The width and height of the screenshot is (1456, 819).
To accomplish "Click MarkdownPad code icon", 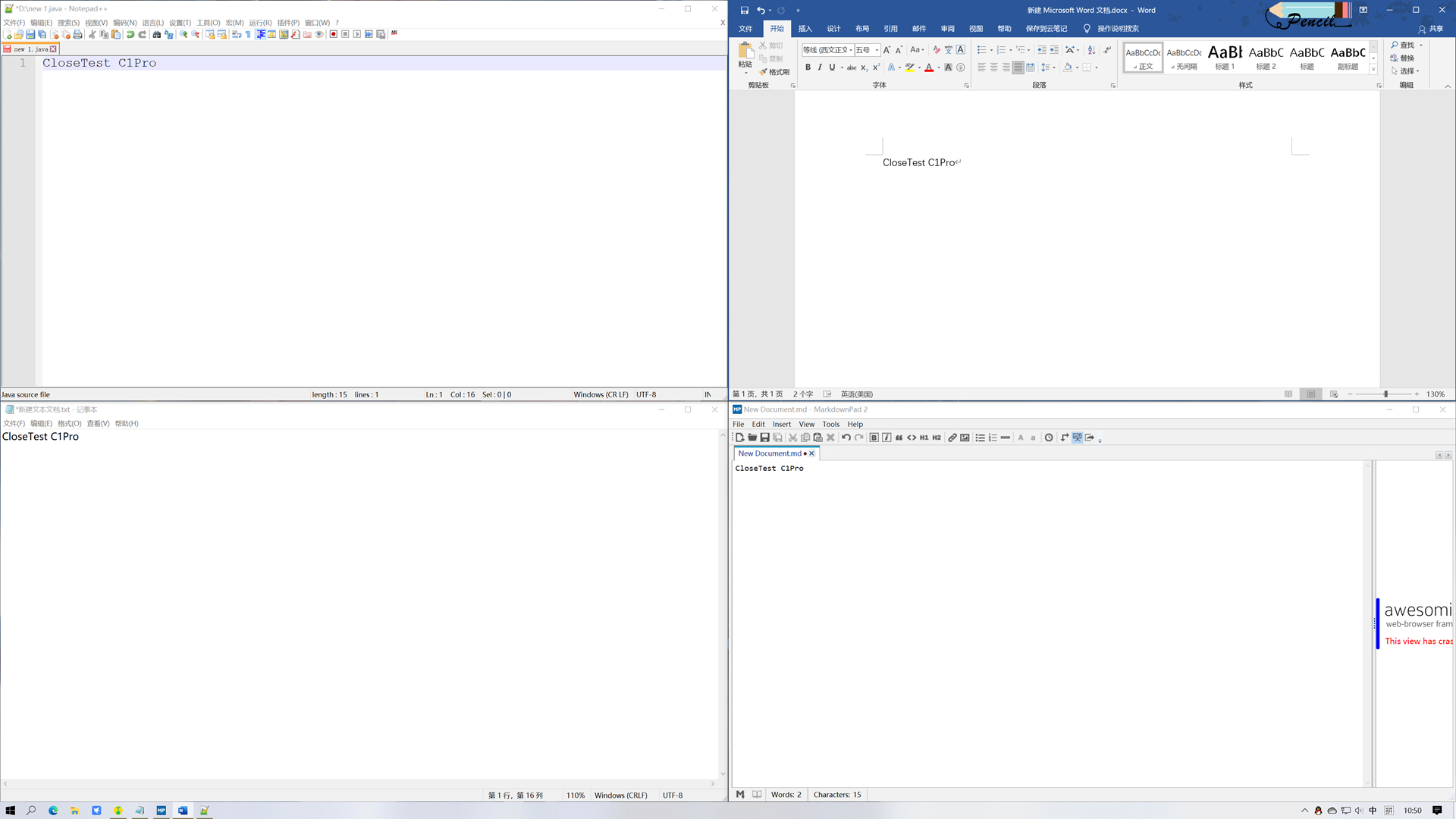I will pyautogui.click(x=912, y=438).
